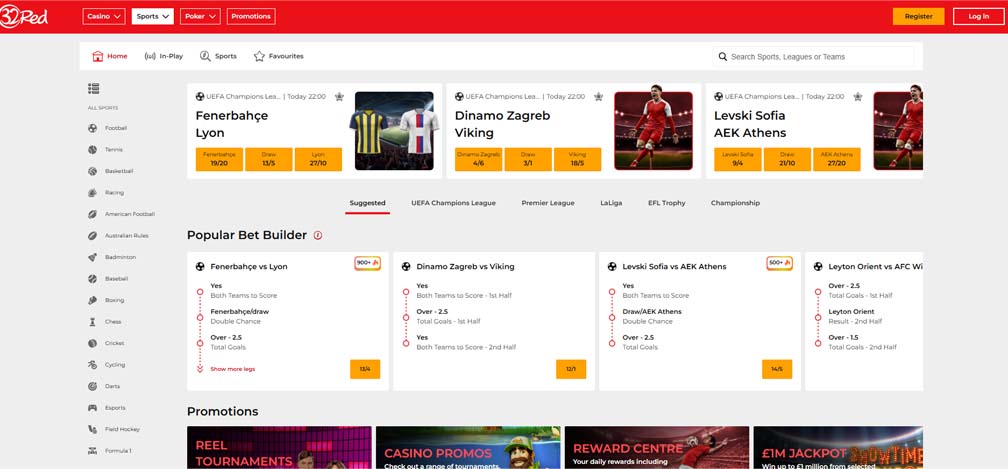Screen dimensions: 1008x469
Task: Switch to UEFA Champions League tab
Action: coord(453,203)
